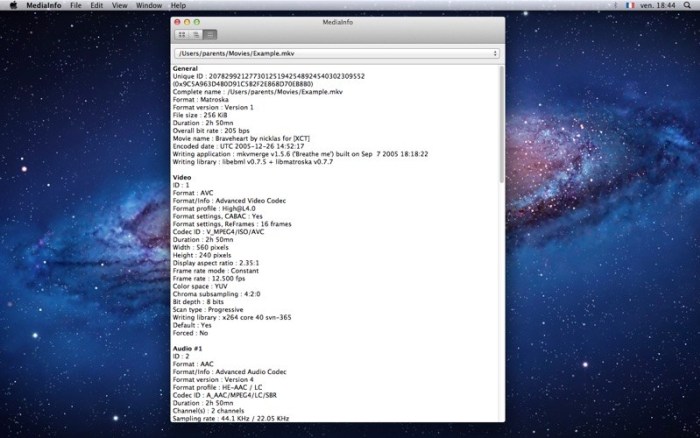700x438 pixels.
Task: Open the File menu
Action: point(76,5)
